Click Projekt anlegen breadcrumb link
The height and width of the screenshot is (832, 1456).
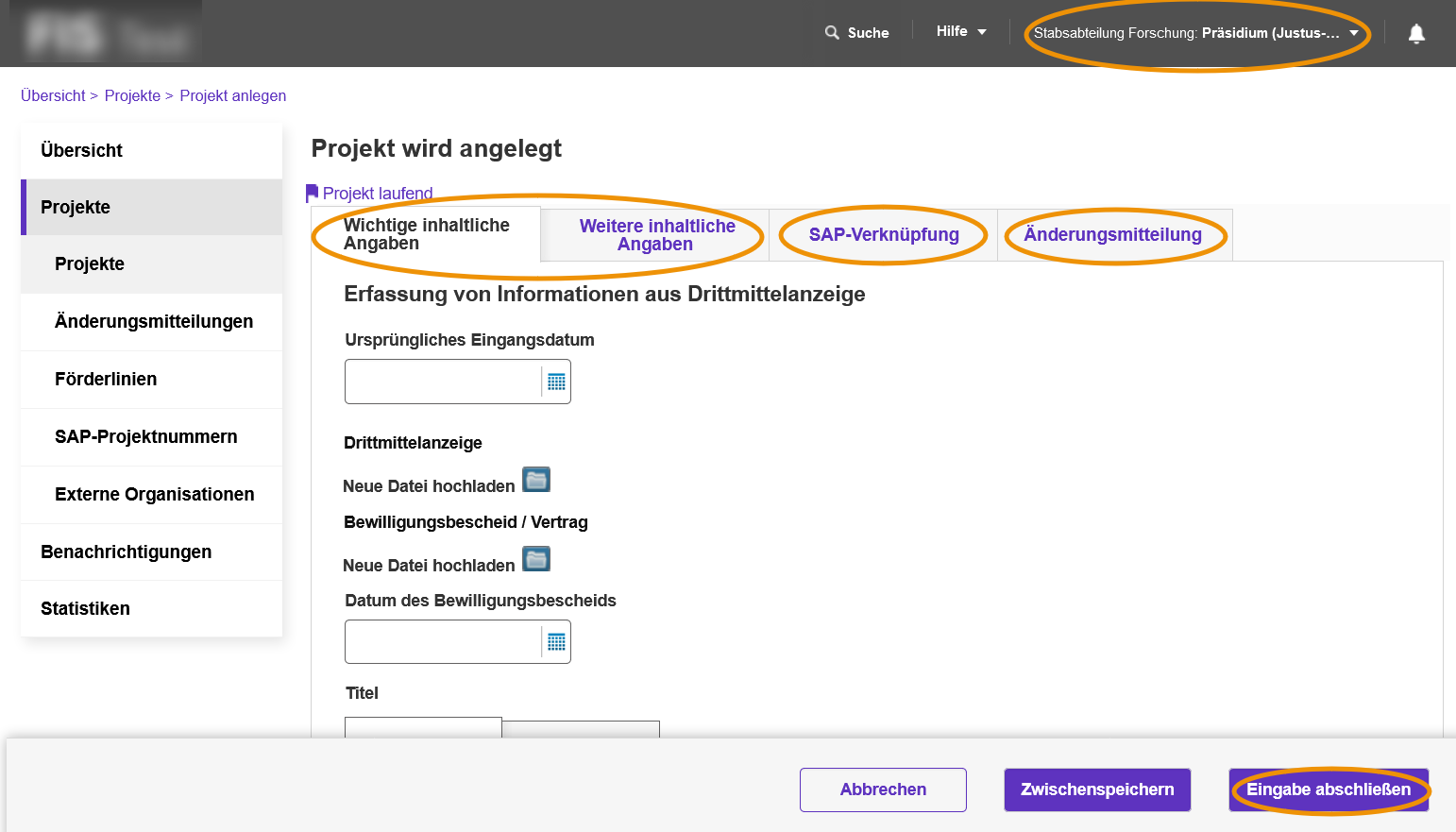click(233, 96)
